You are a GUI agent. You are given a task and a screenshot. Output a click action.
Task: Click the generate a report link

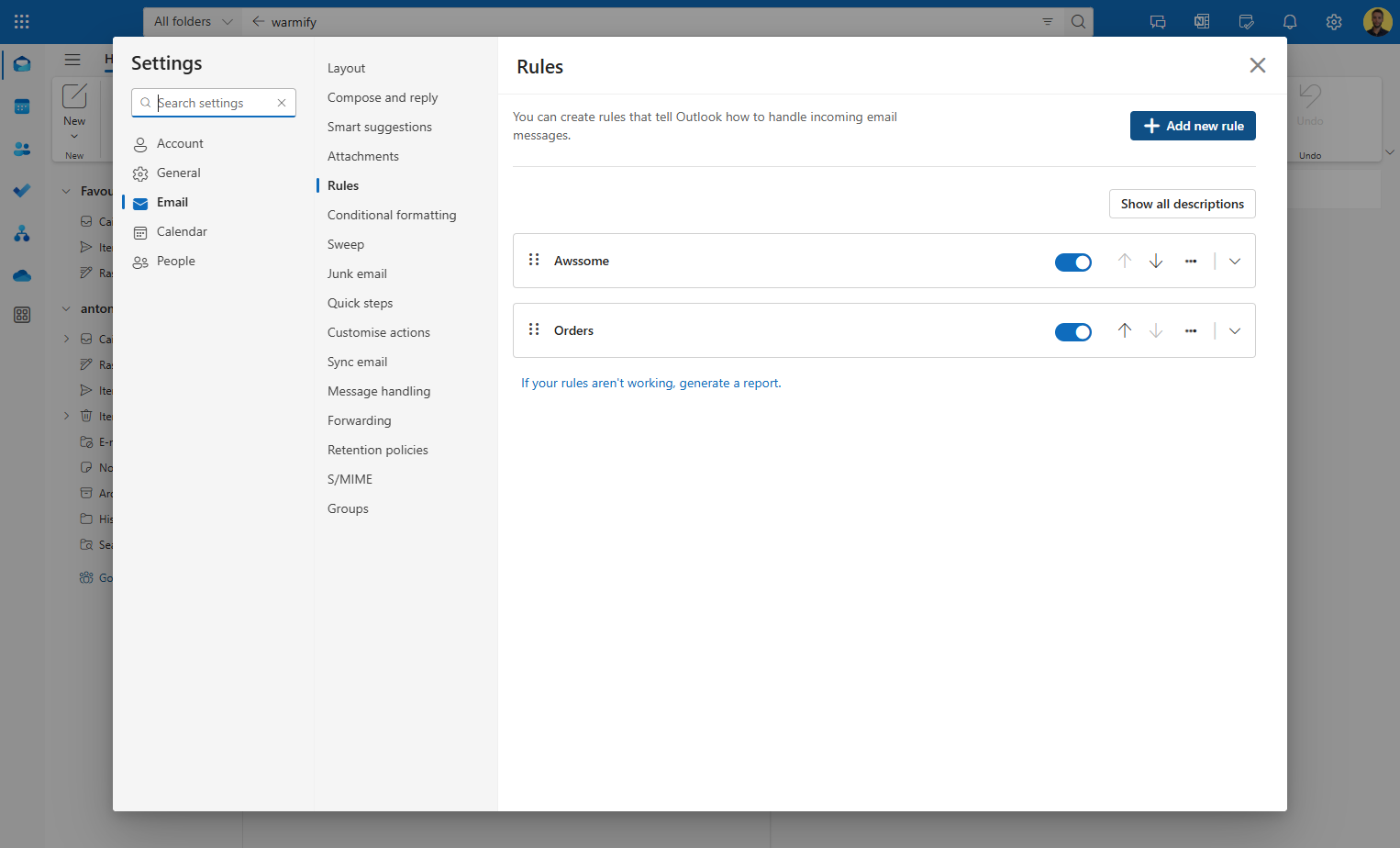click(651, 383)
